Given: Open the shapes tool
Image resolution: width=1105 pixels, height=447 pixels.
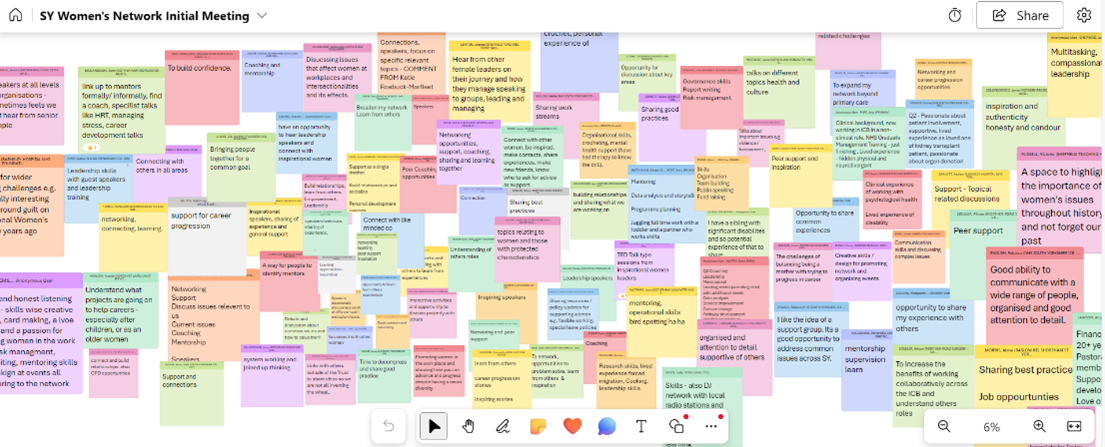Looking at the screenshot, I should tap(677, 426).
